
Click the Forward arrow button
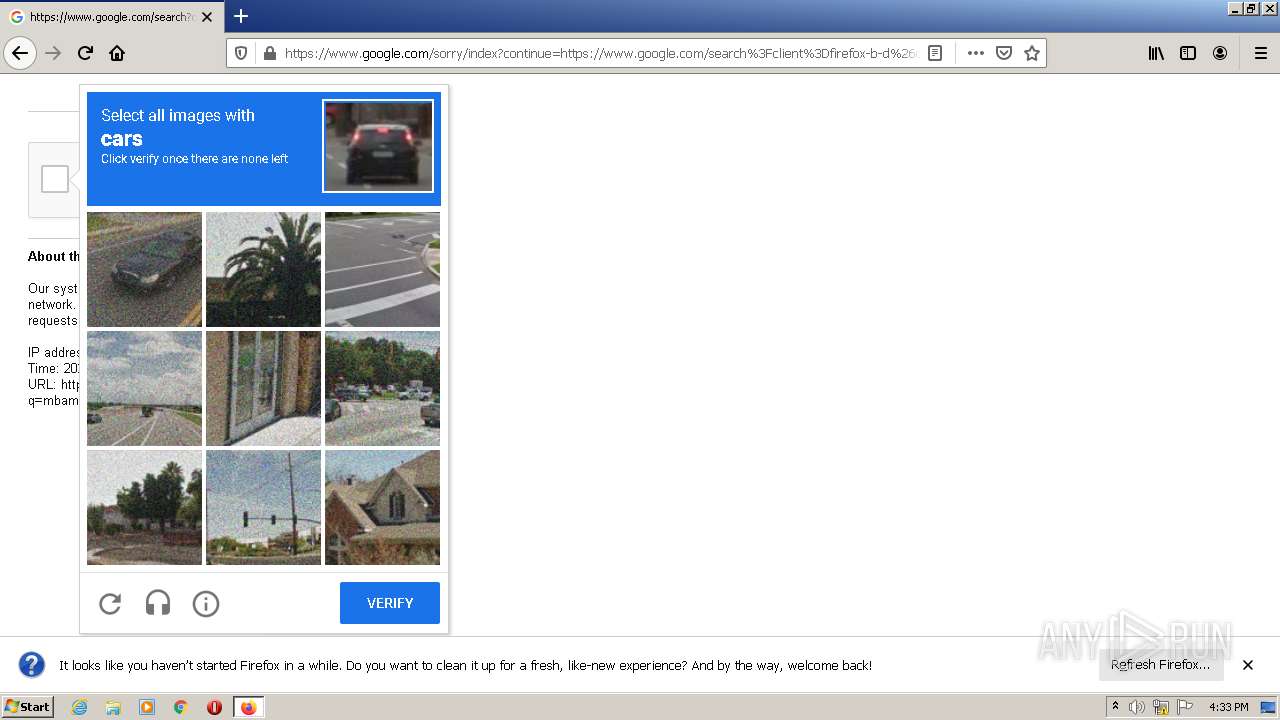[54, 53]
